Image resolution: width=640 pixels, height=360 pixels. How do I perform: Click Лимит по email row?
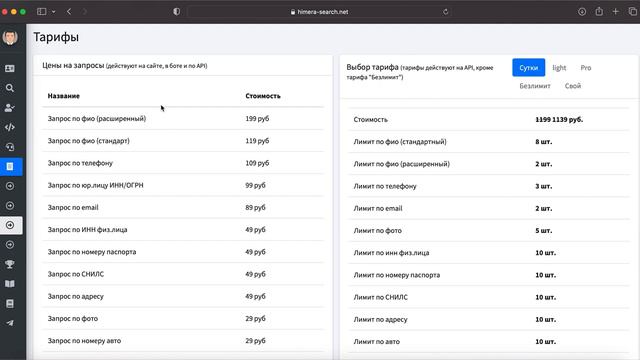click(x=489, y=208)
